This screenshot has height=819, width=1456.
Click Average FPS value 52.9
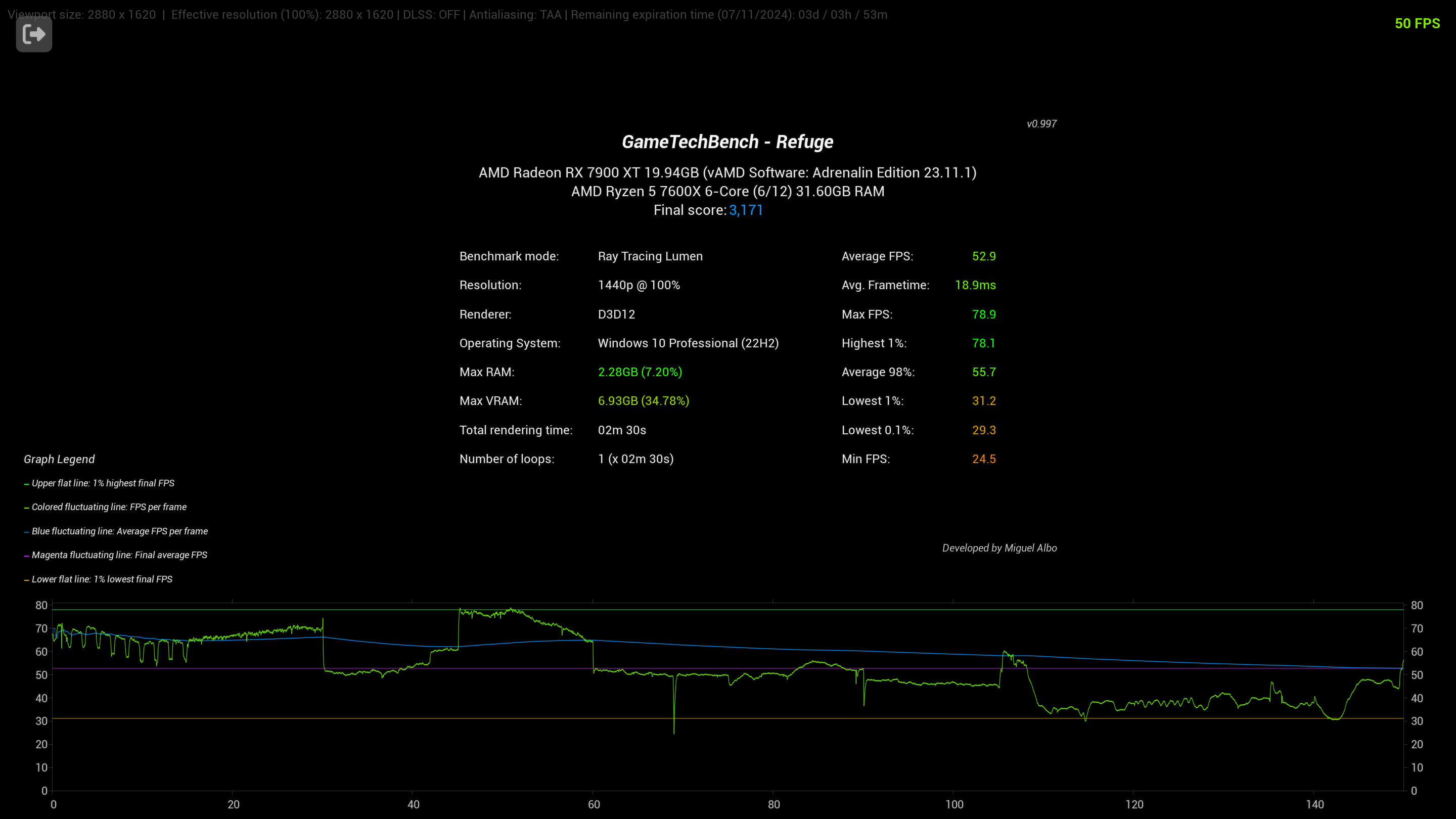[983, 257]
